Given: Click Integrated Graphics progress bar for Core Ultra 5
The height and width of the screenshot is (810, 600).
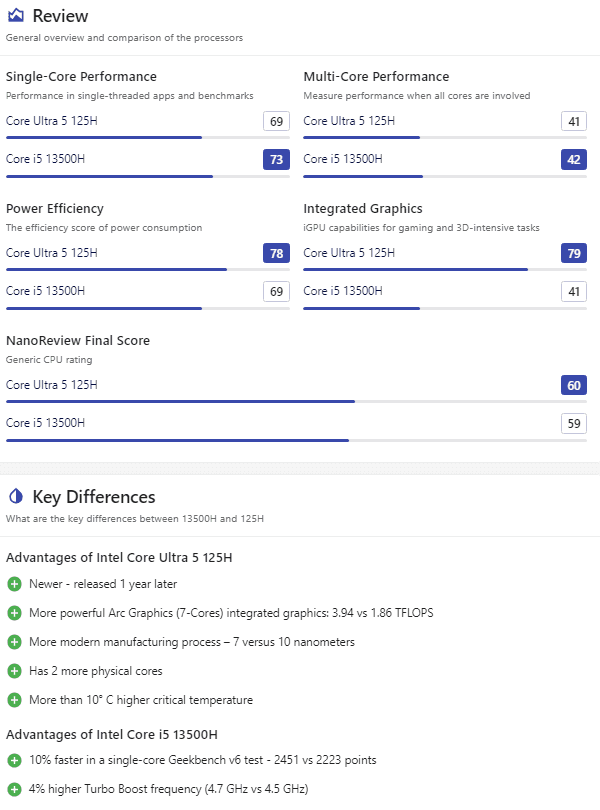Looking at the screenshot, I should point(445,270).
